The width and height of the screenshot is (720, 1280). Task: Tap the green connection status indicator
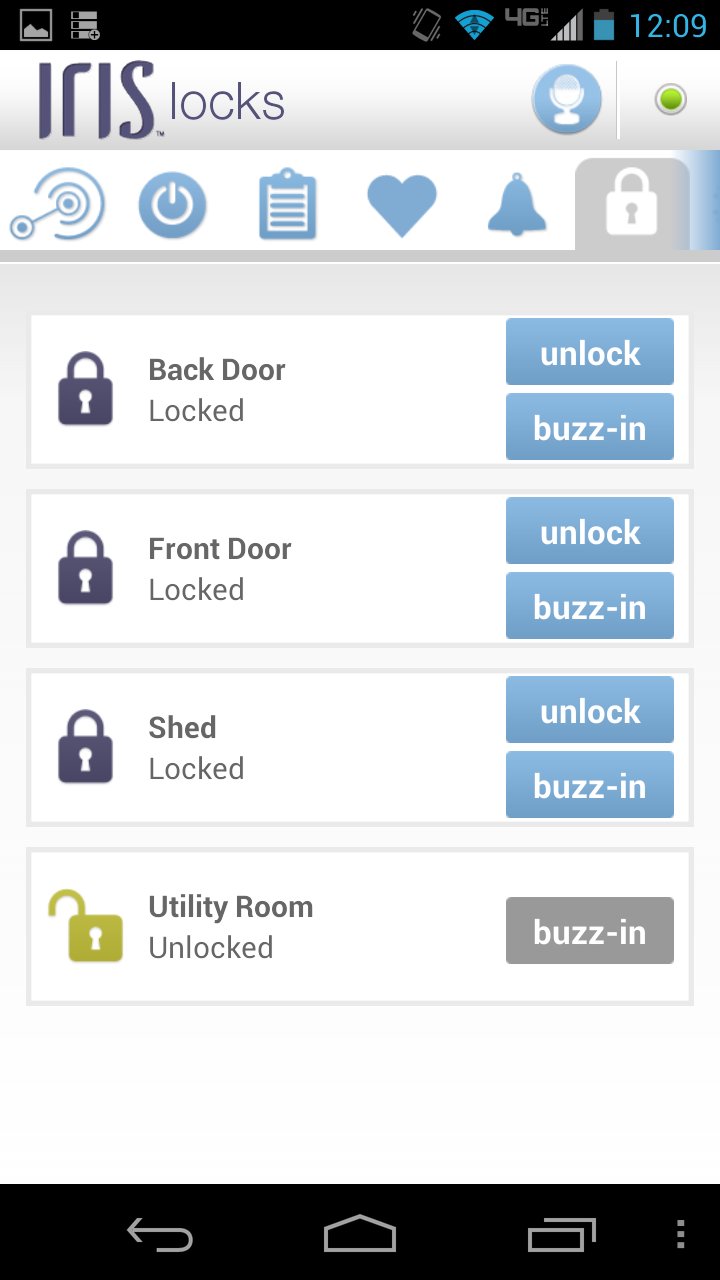tap(670, 100)
